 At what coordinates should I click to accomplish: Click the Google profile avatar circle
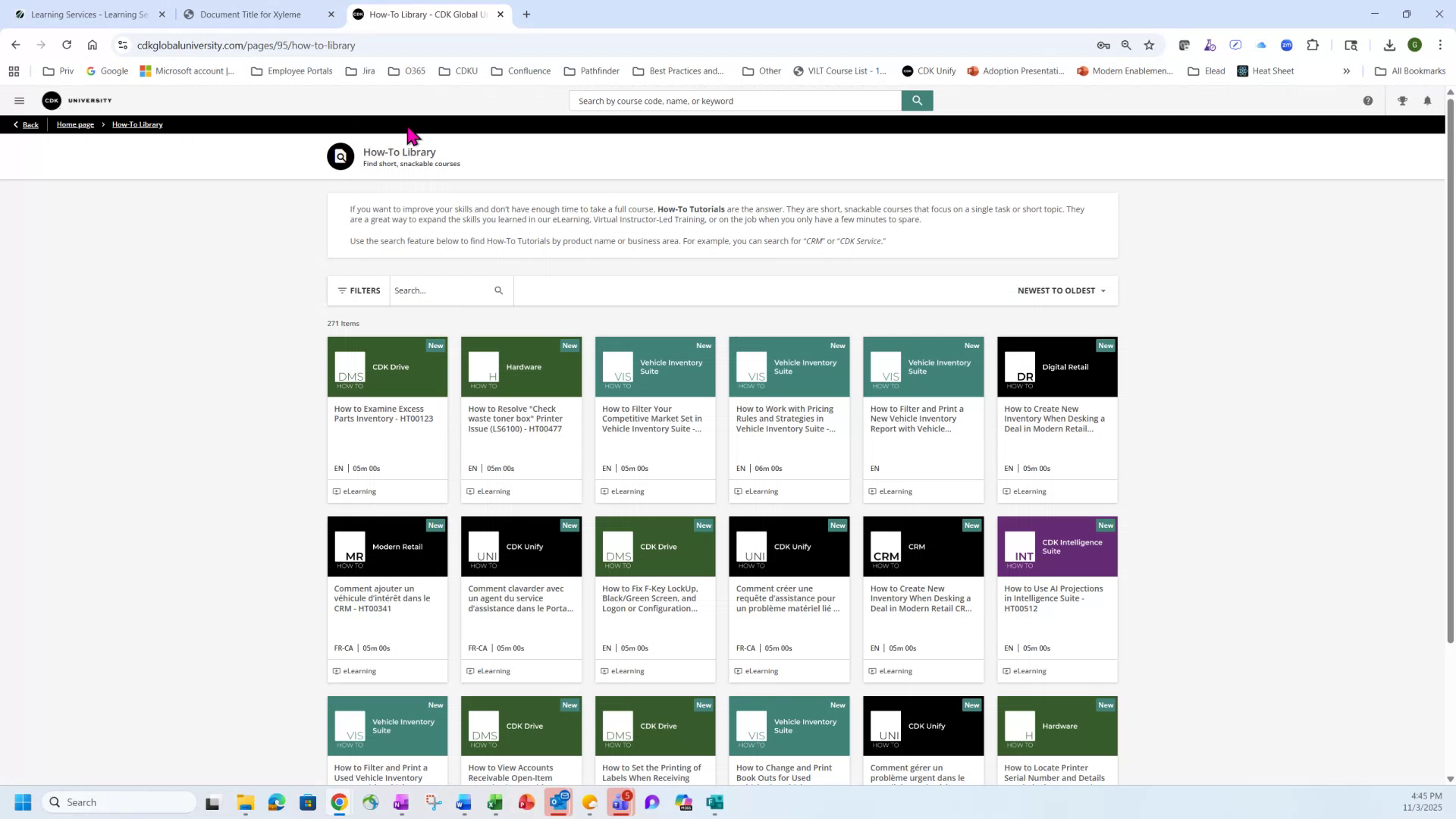click(1416, 45)
